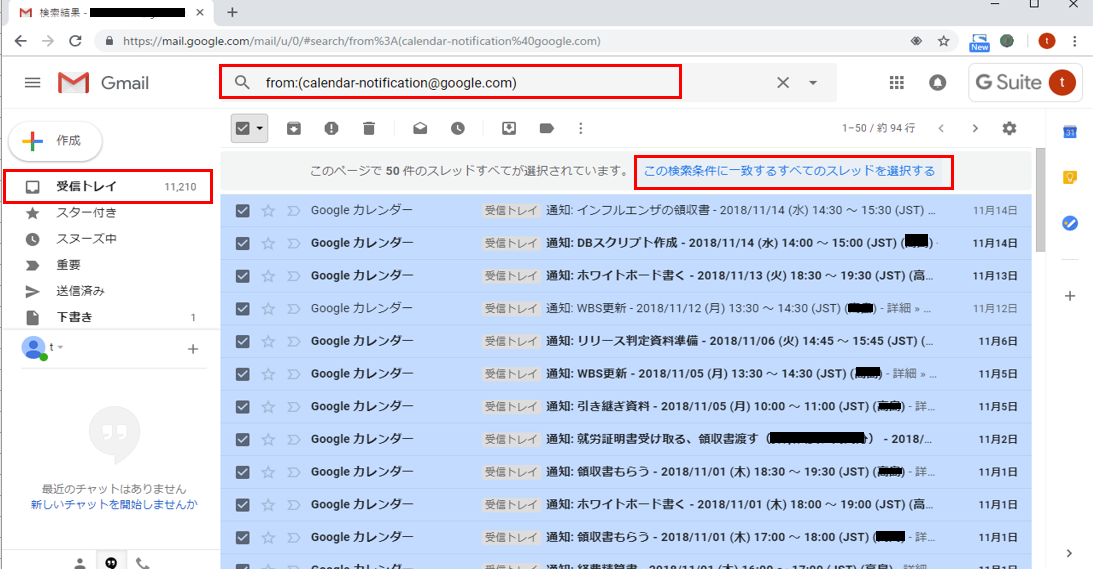The width and height of the screenshot is (1093, 569).
Task: Open the スヌーズ中 folder
Action: [x=86, y=239]
